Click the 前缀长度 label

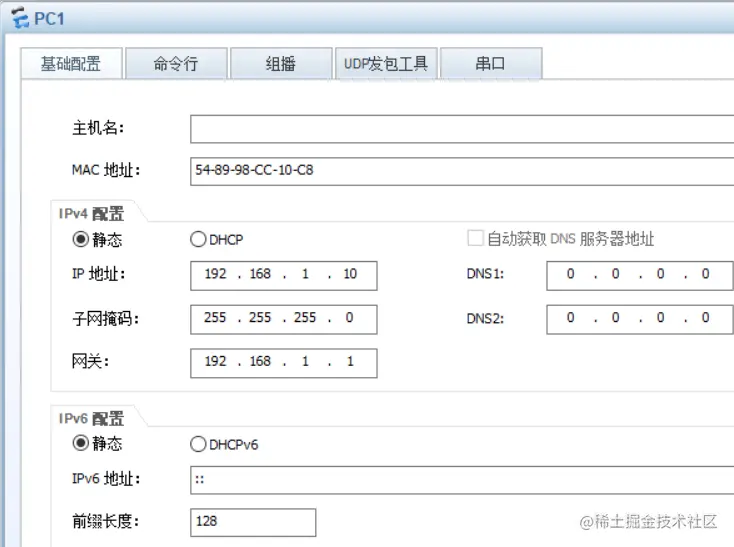tap(105, 521)
